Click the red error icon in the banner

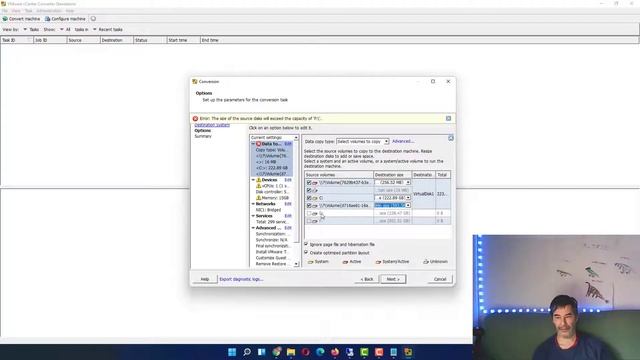click(x=196, y=118)
